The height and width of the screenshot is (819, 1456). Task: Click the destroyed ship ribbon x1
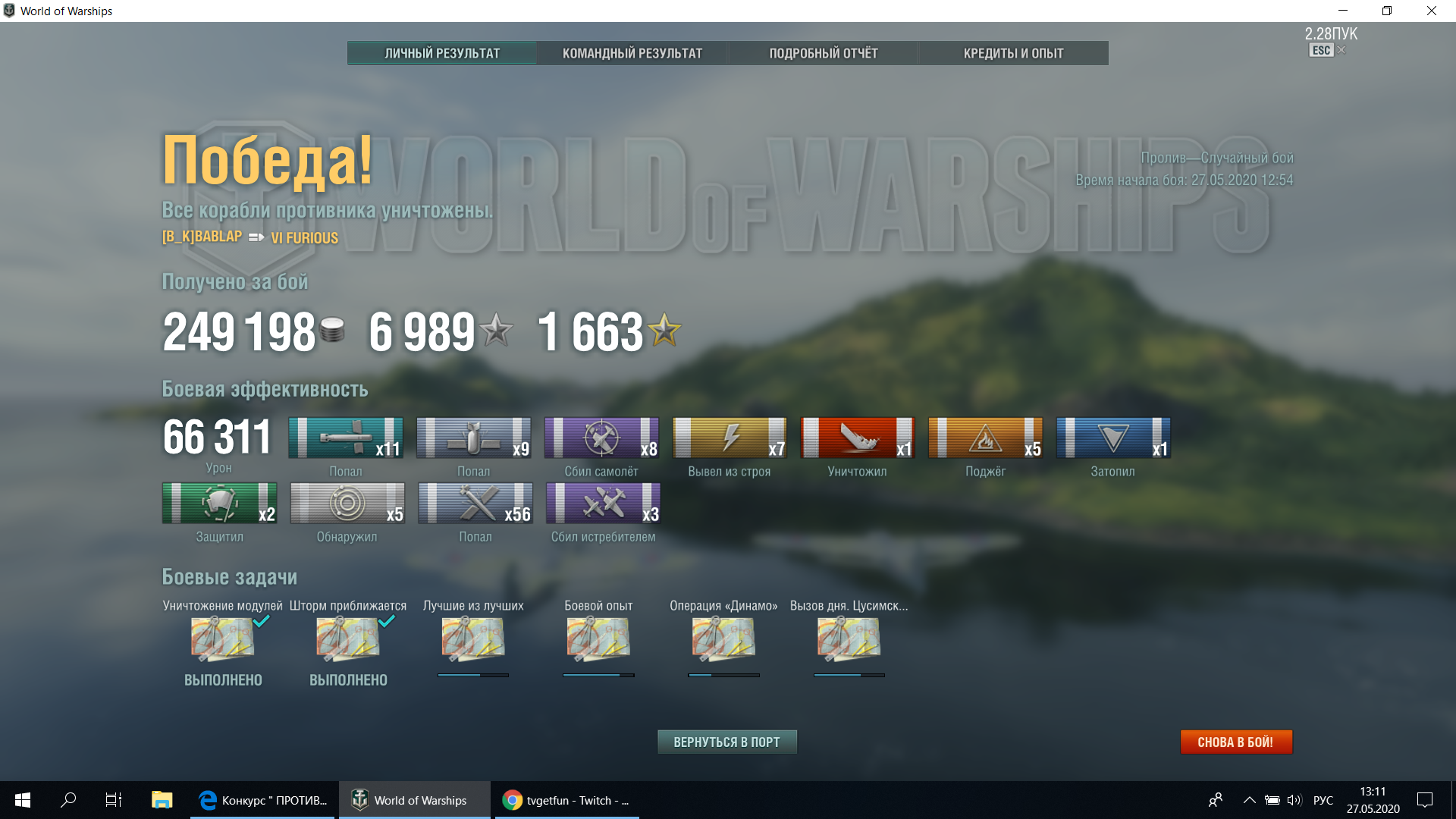[x=857, y=438]
